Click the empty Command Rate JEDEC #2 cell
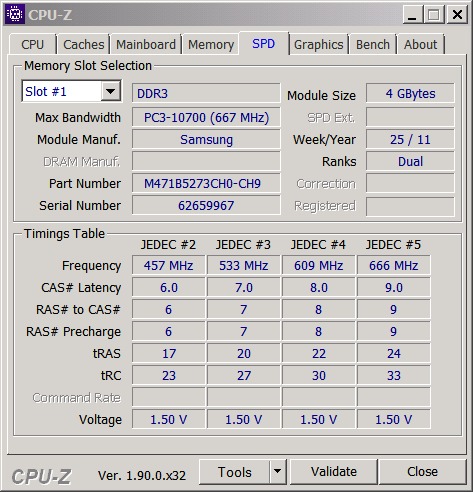 click(x=168, y=397)
